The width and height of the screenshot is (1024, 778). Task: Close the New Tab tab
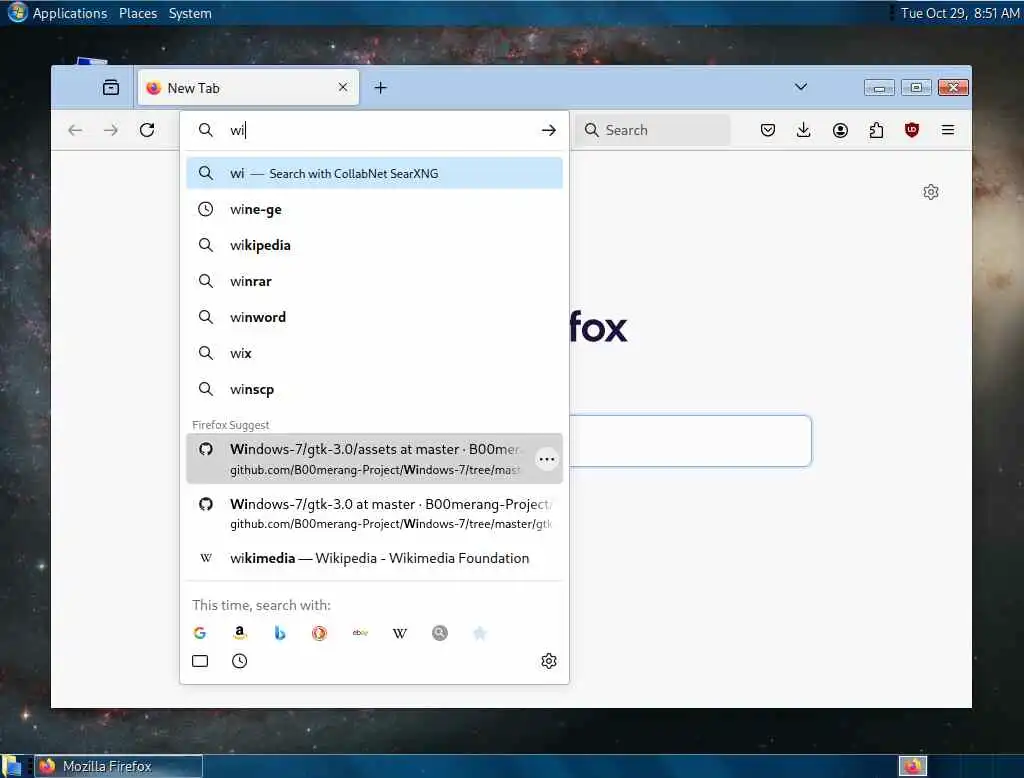(x=343, y=87)
